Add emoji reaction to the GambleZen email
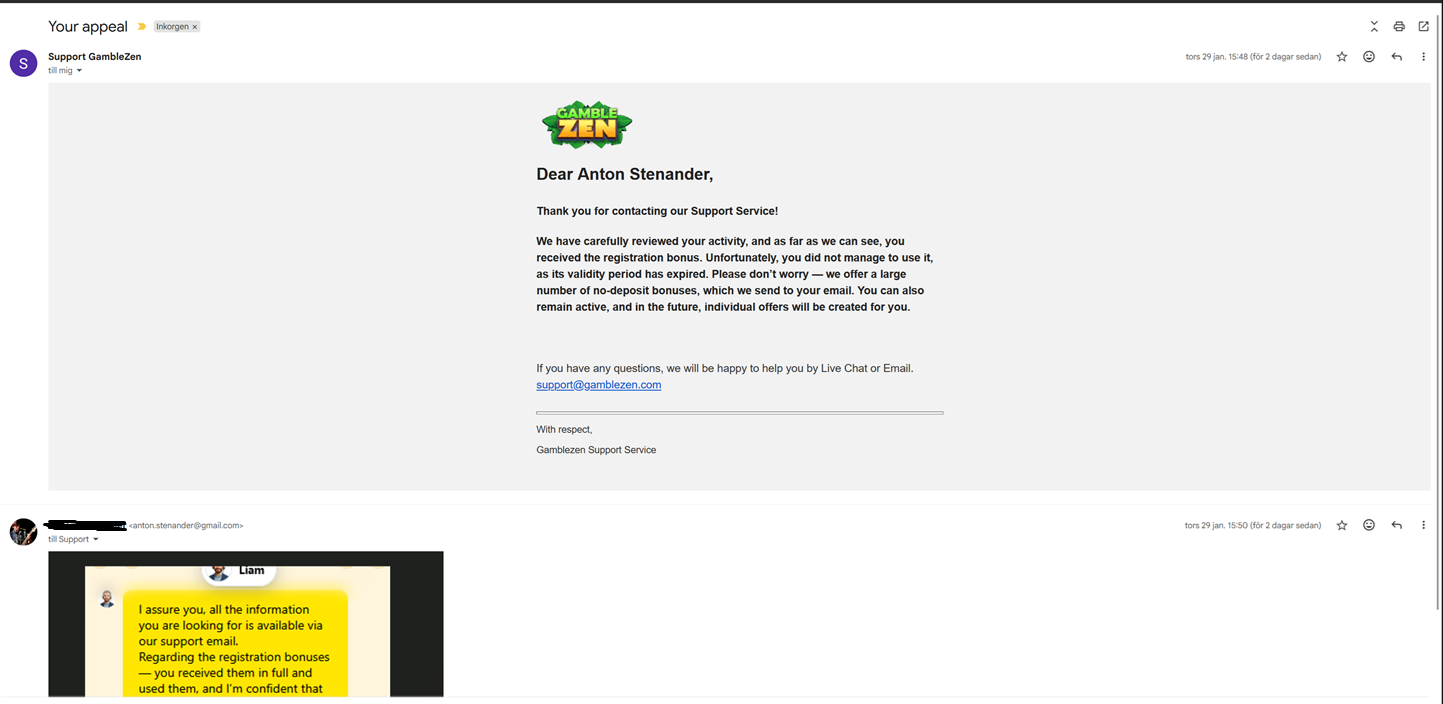Viewport: 1443px width, 704px height. coord(1369,57)
